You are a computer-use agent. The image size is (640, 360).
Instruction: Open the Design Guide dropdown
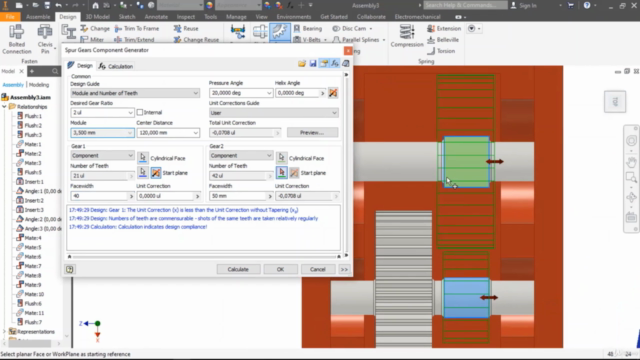(135, 93)
